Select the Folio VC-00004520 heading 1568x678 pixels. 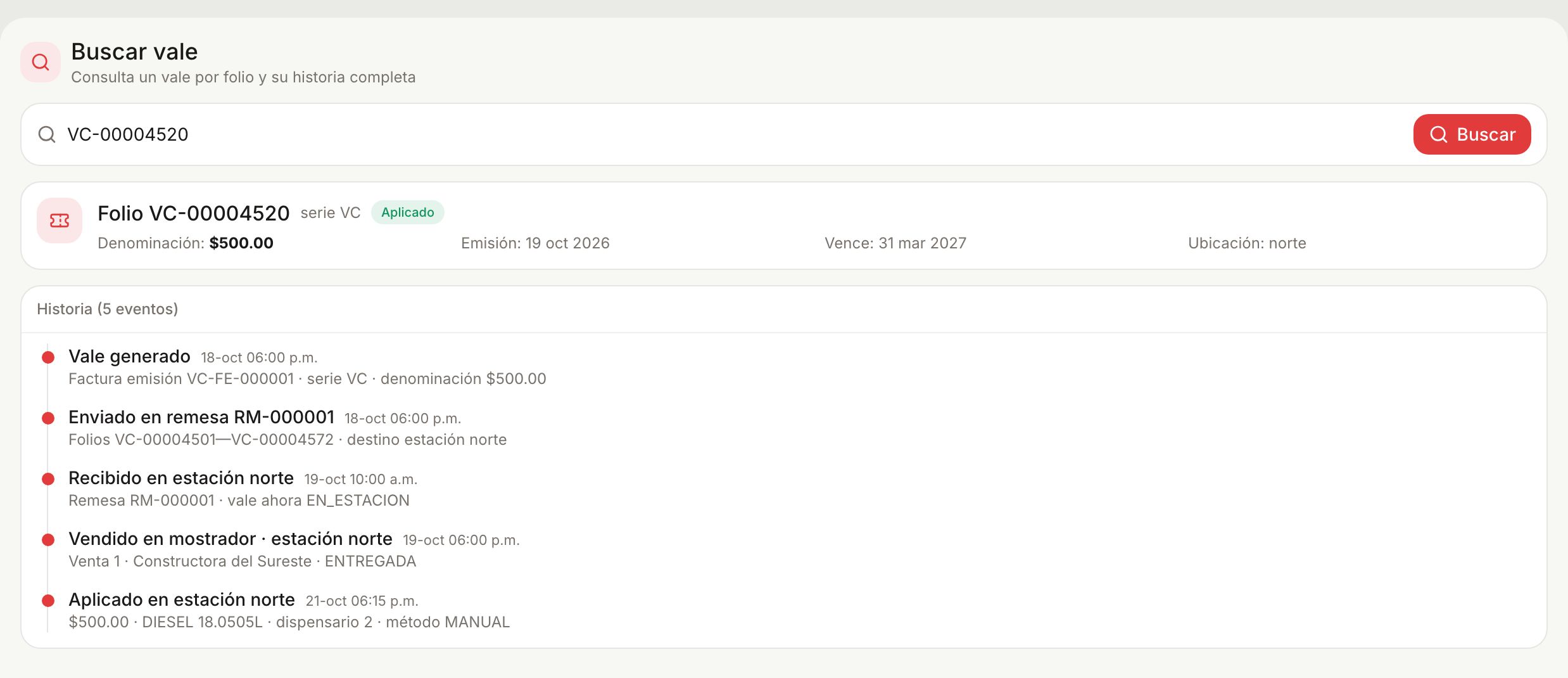(194, 213)
